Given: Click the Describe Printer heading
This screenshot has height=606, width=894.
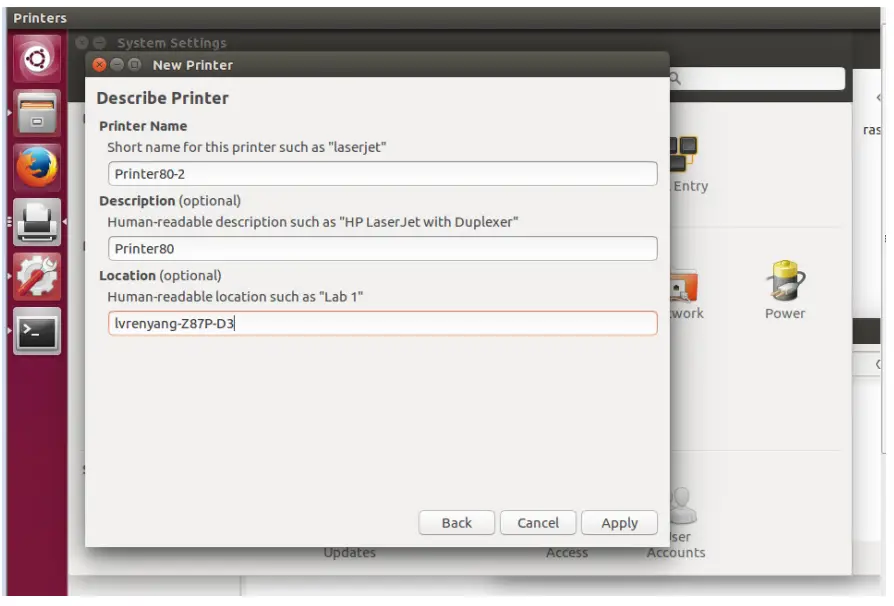Looking at the screenshot, I should tap(162, 98).
